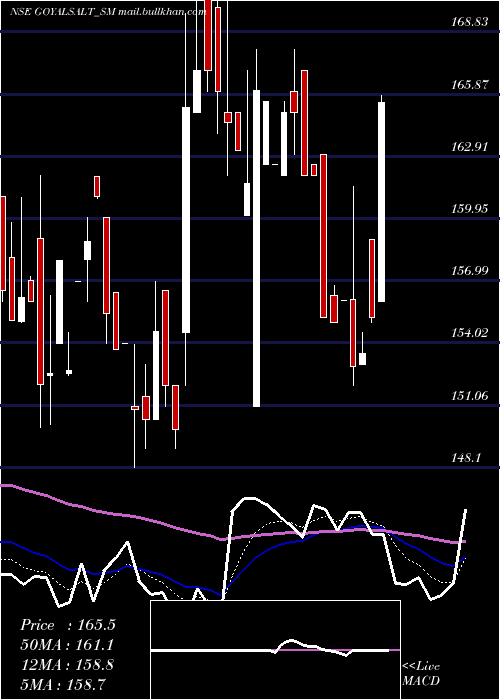Click the 165.87 price level label
The height and width of the screenshot is (700, 500).
469,84
